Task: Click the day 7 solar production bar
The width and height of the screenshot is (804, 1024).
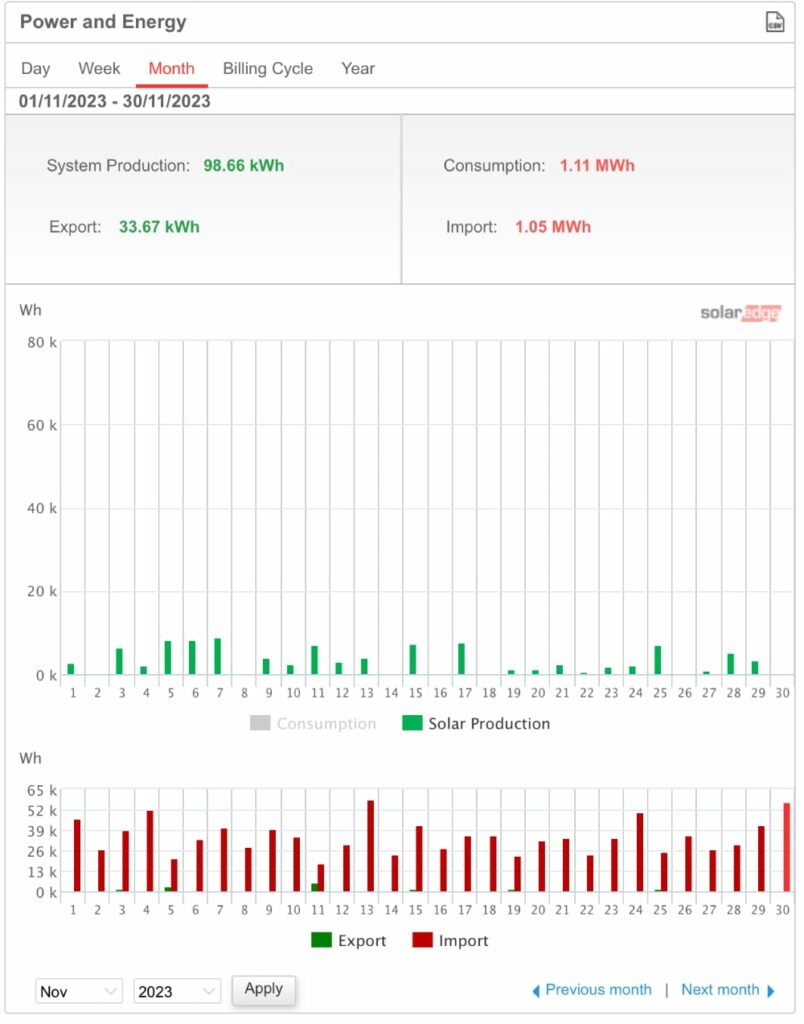Action: click(x=217, y=657)
